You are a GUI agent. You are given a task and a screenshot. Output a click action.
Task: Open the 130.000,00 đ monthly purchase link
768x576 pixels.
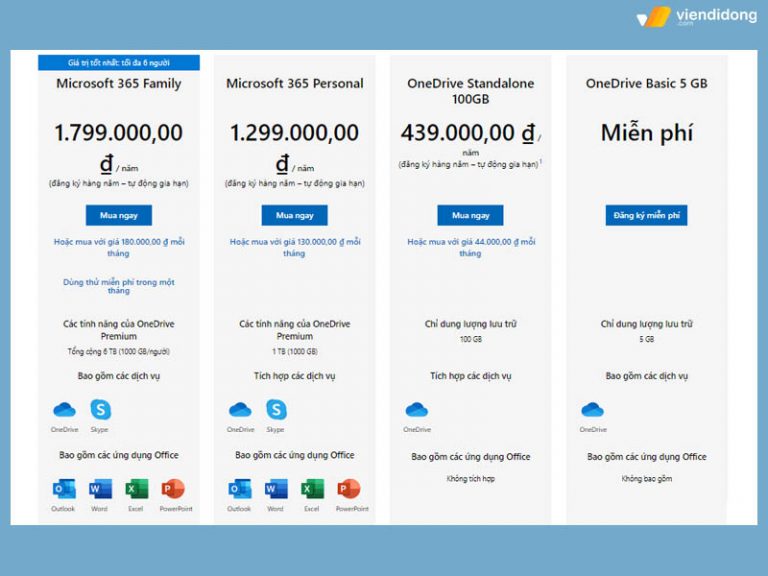pos(295,247)
